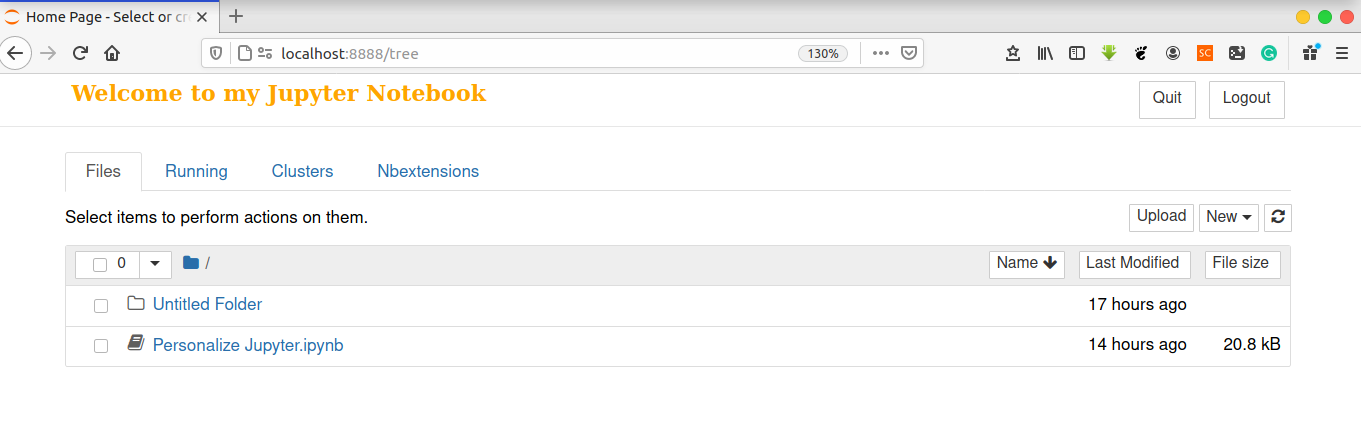The height and width of the screenshot is (432, 1361).
Task: Tick the checkbox for Untitled Folder
Action: tap(101, 305)
